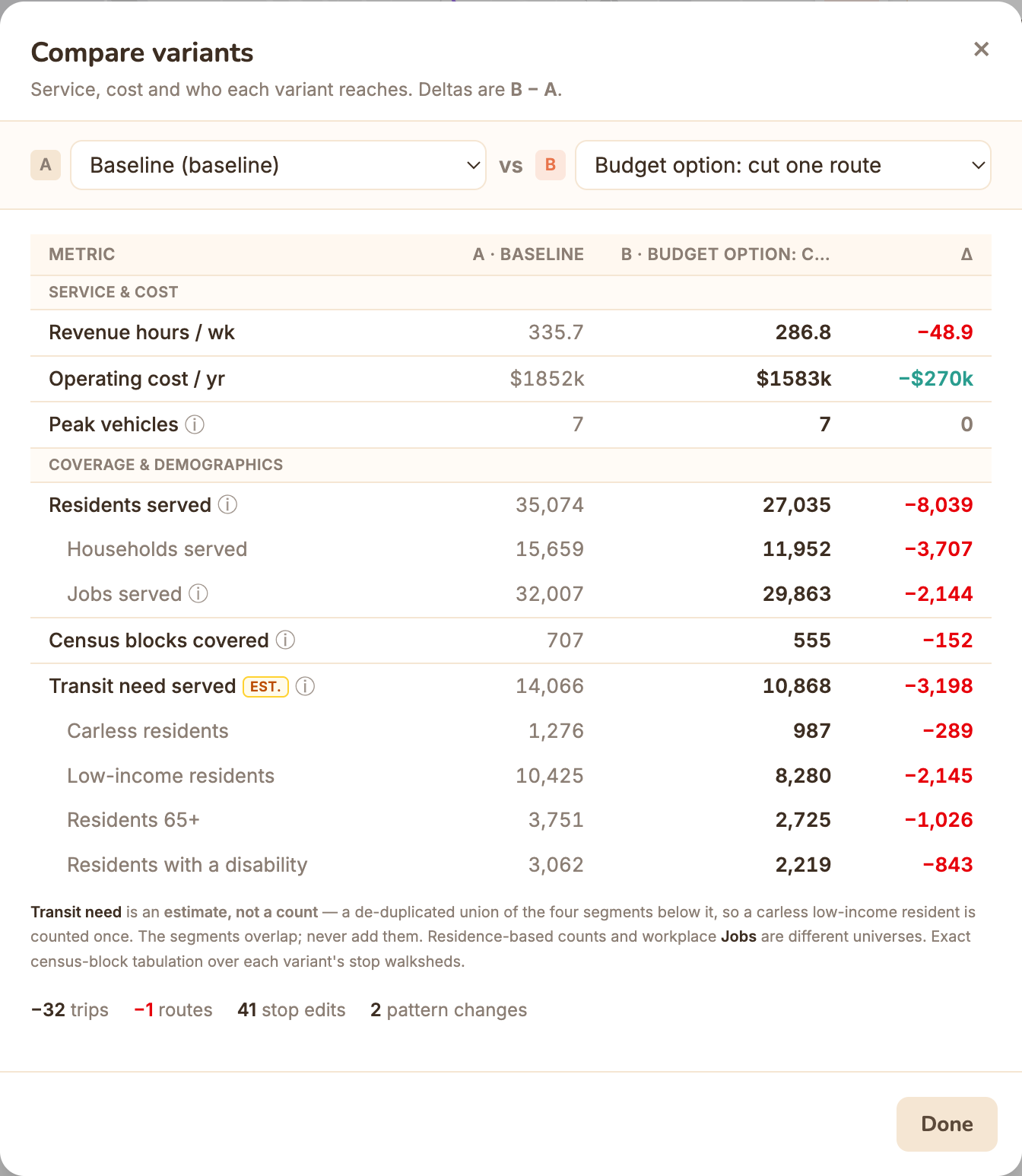Image resolution: width=1022 pixels, height=1176 pixels.
Task: Click baseline cost $1852k
Action: tap(547, 379)
